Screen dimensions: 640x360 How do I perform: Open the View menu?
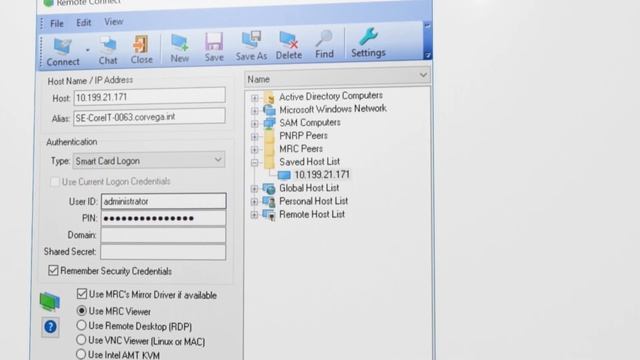tap(113, 22)
